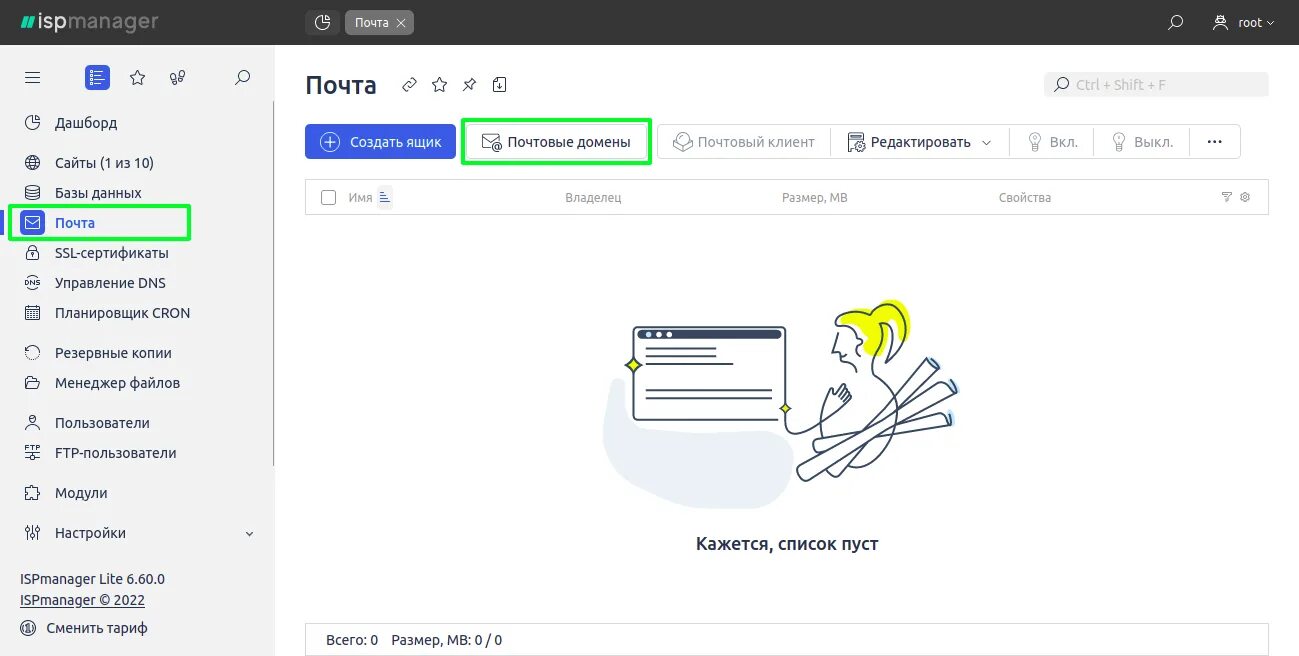Select the list menu view icon in sidebar
Image resolution: width=1299 pixels, height=656 pixels.
(97, 77)
